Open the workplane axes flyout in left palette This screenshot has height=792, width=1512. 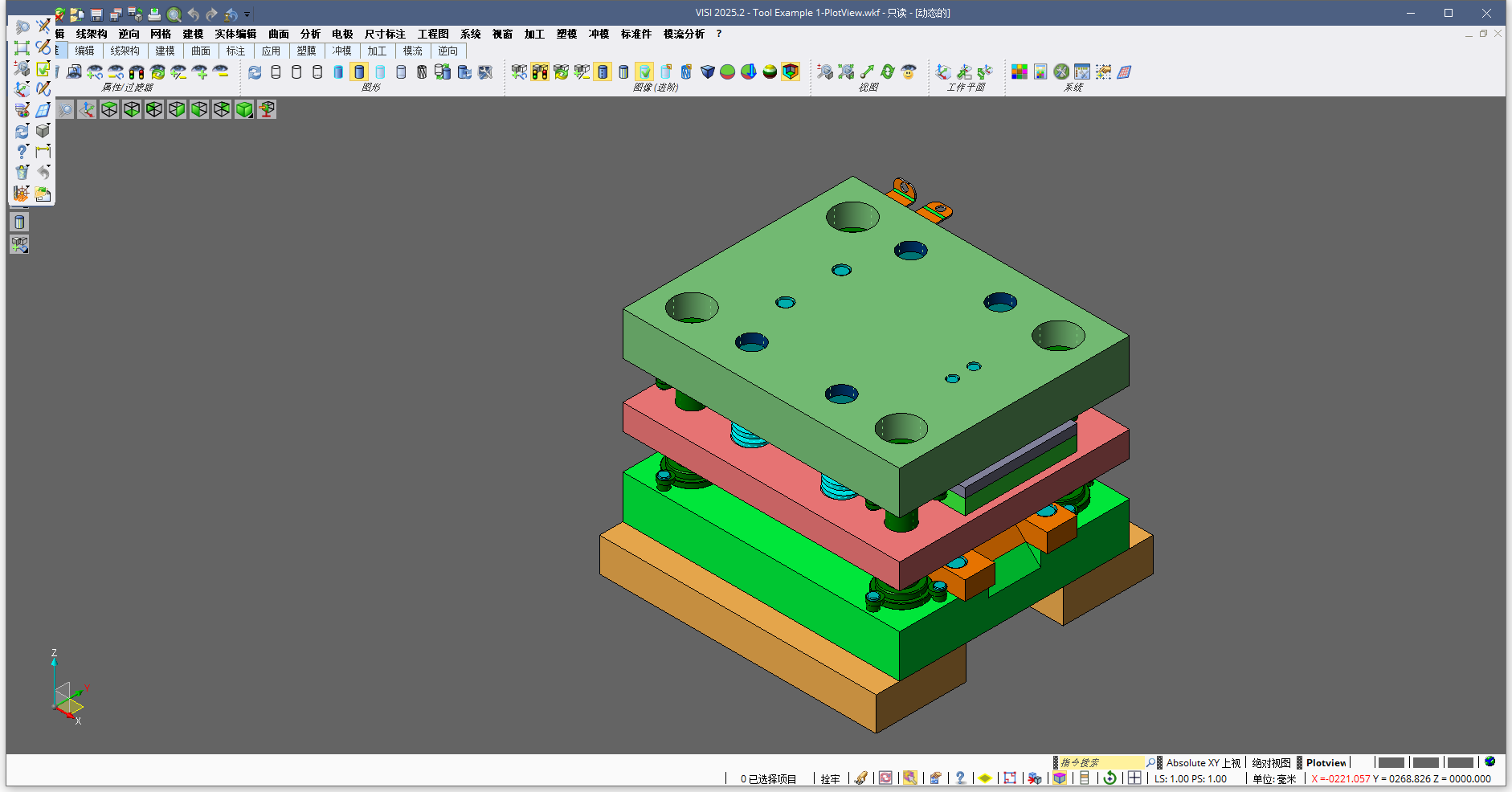(x=22, y=89)
